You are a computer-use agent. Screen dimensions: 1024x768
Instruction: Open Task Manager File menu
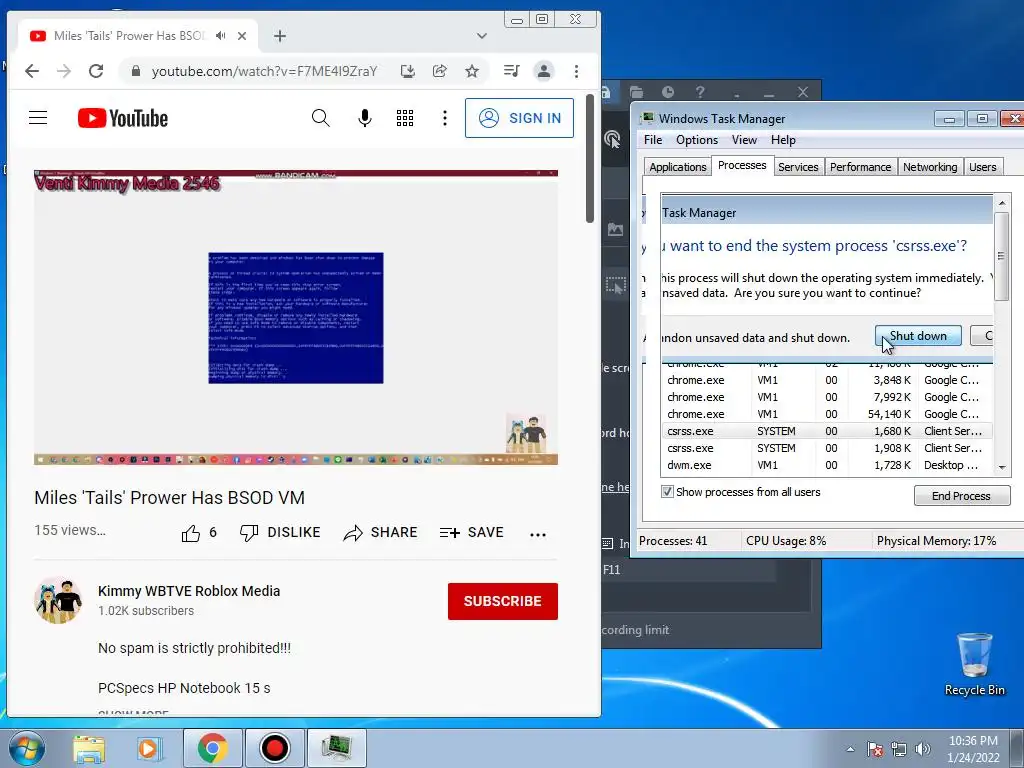(652, 140)
